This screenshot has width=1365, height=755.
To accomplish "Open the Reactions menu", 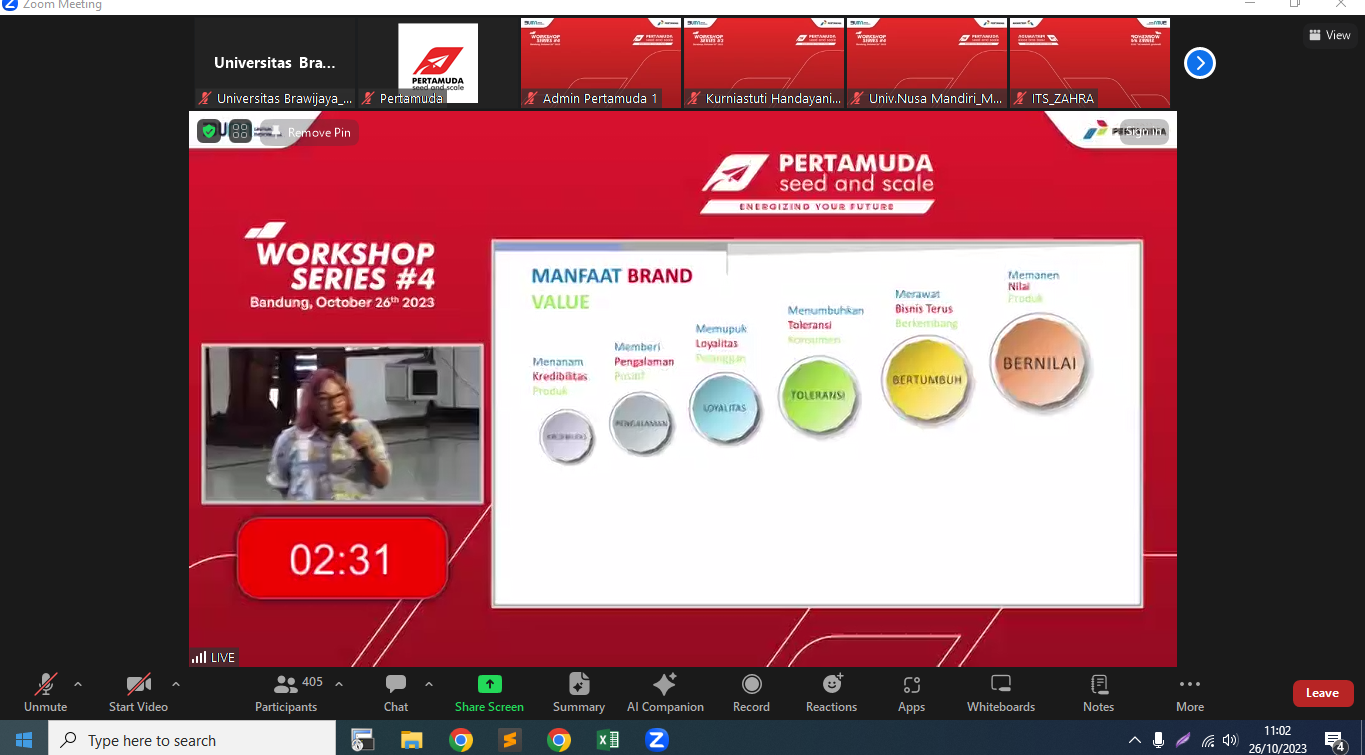I will [831, 693].
